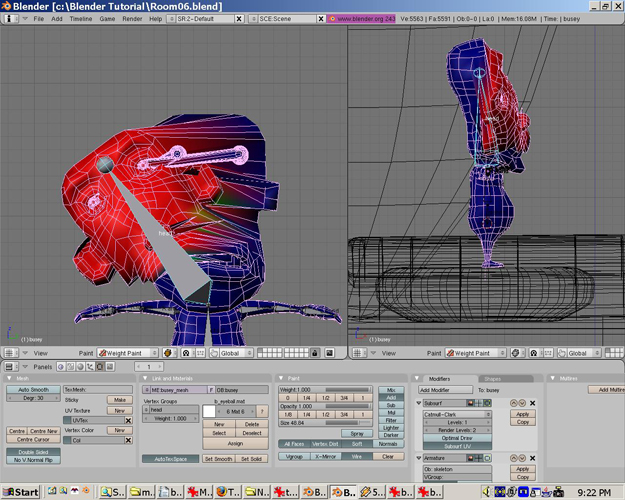Toggle X-Mirror in the Paint panel
This screenshot has height=500, width=625.
pyautogui.click(x=324, y=456)
